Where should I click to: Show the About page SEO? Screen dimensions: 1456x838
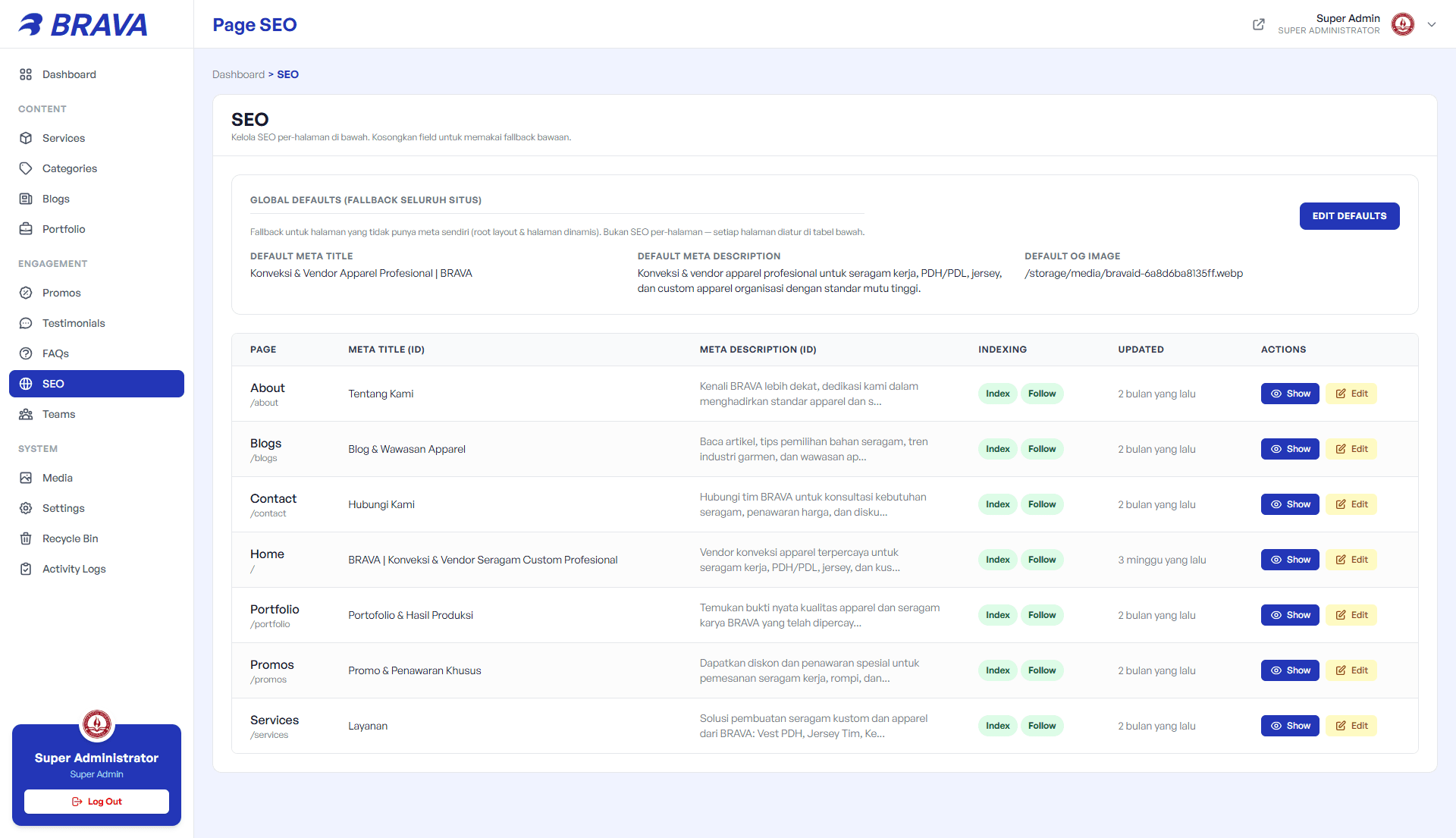(1290, 394)
